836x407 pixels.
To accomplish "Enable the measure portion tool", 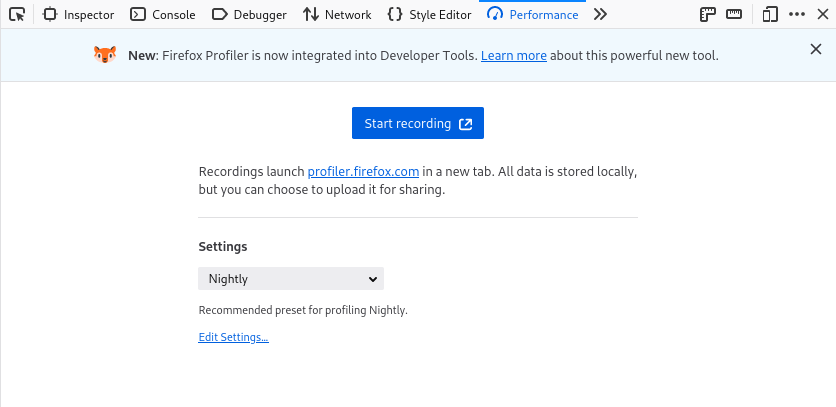I will (734, 15).
